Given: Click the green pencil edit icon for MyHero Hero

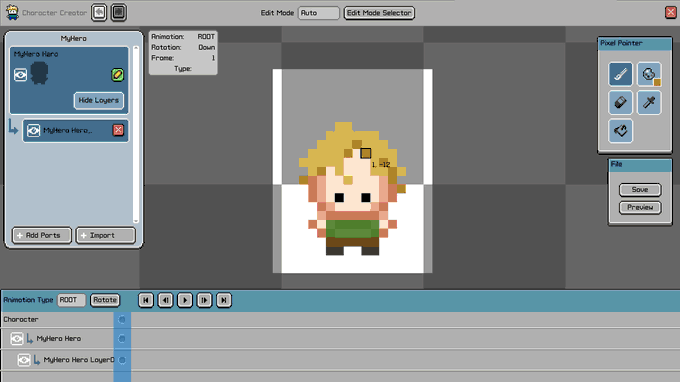Looking at the screenshot, I should click(x=117, y=75).
